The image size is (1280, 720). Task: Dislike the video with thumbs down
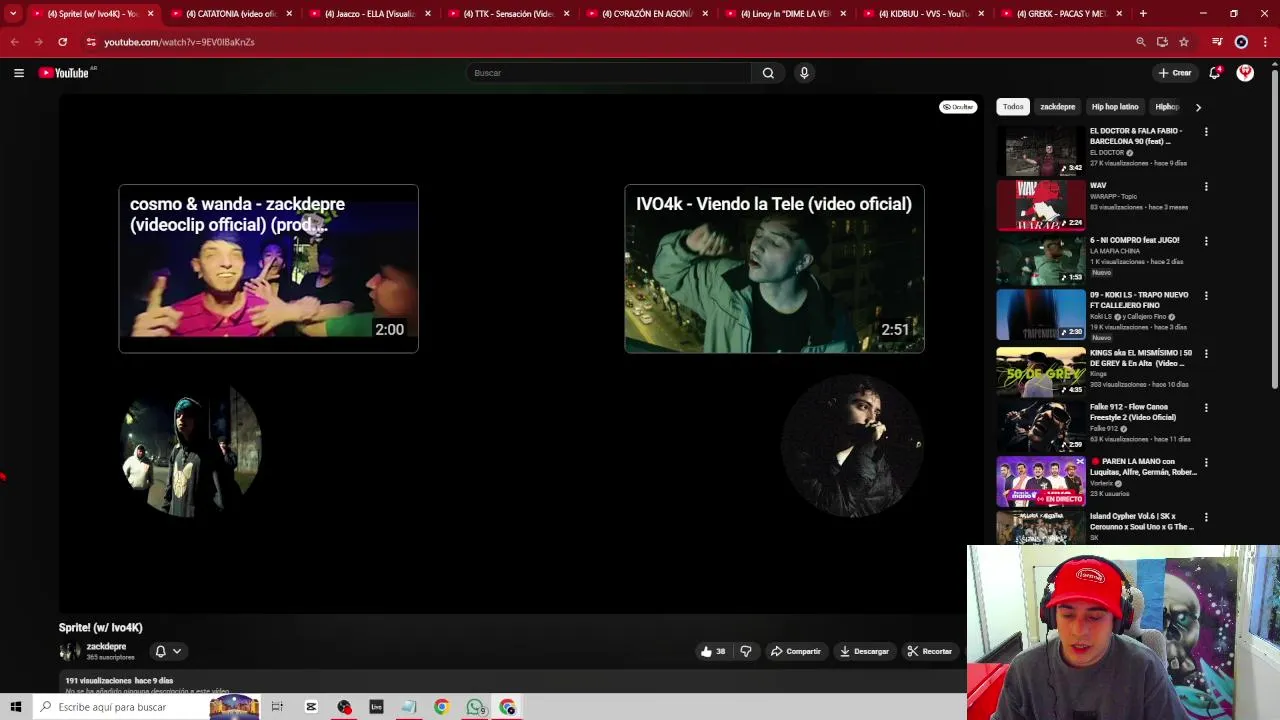[746, 651]
